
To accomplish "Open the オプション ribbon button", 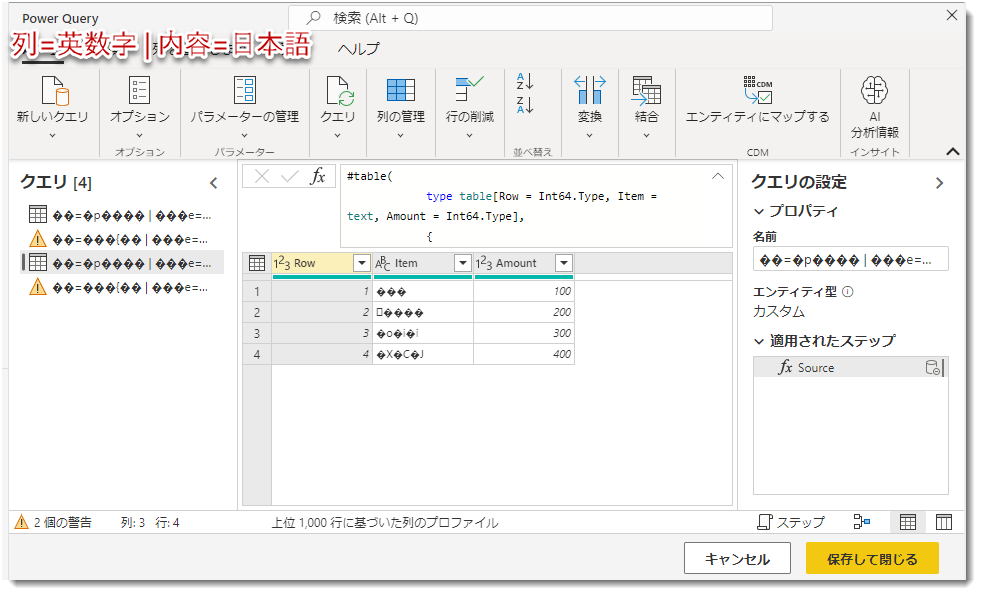I will [140, 106].
